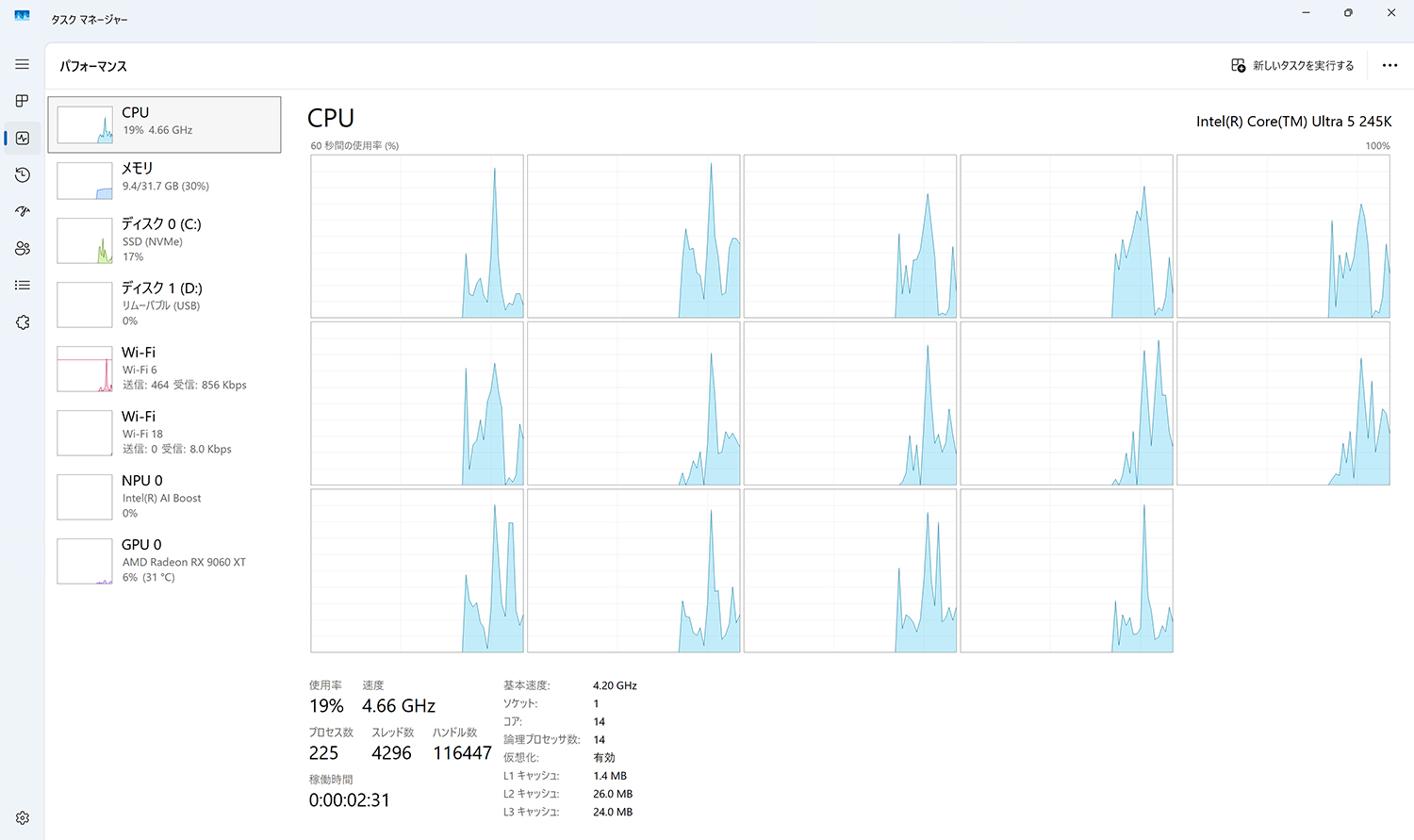Open the three-dot more options menu
This screenshot has width=1414, height=840.
(x=1389, y=65)
